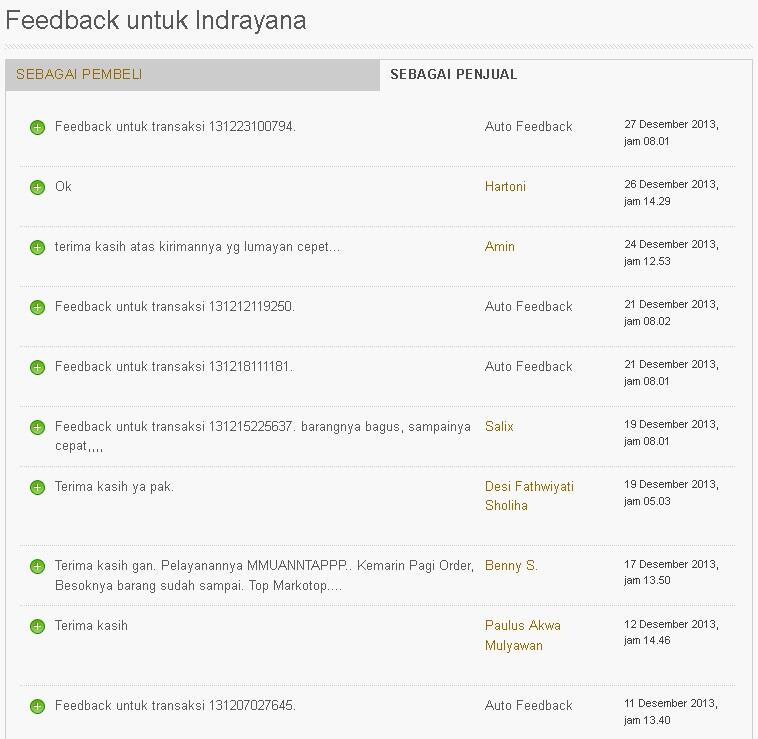Click the date '19 Desember 2013, jam 08.01'
The height and width of the screenshot is (739, 758).
[x=671, y=433]
